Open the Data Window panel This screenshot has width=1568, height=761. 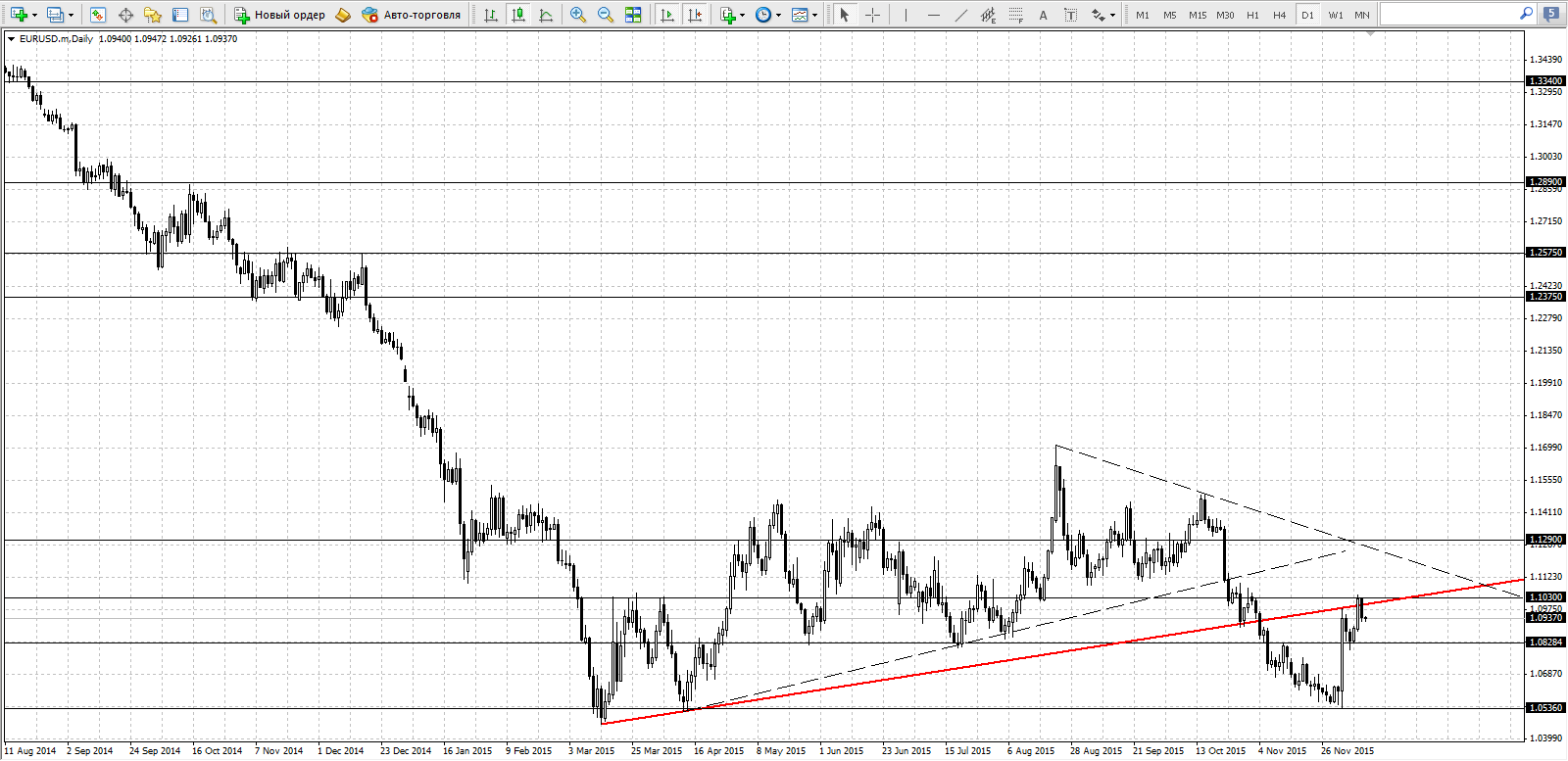click(125, 15)
